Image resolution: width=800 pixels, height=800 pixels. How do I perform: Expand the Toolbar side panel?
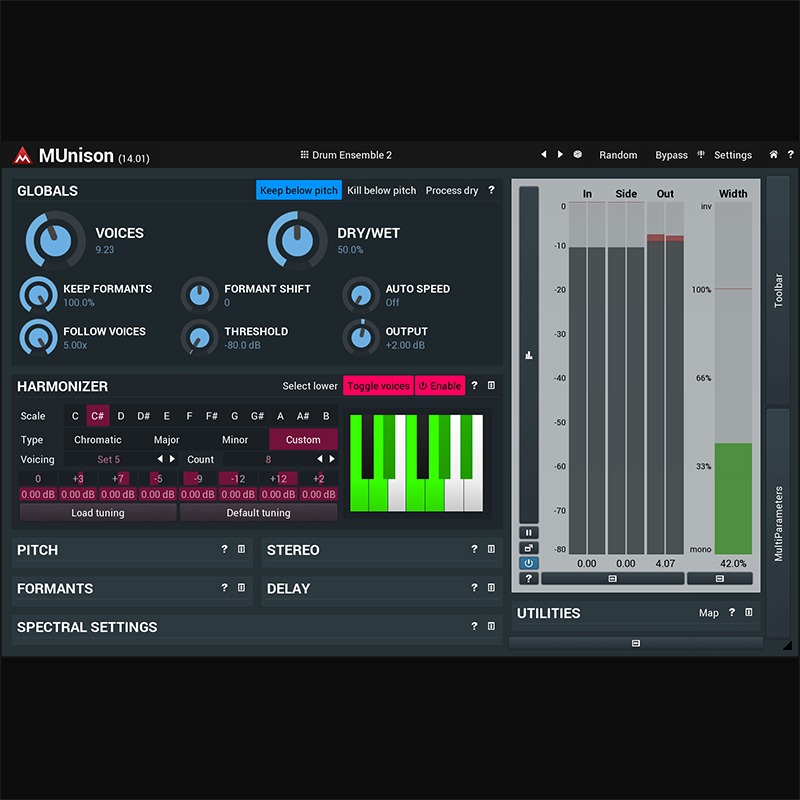(778, 290)
